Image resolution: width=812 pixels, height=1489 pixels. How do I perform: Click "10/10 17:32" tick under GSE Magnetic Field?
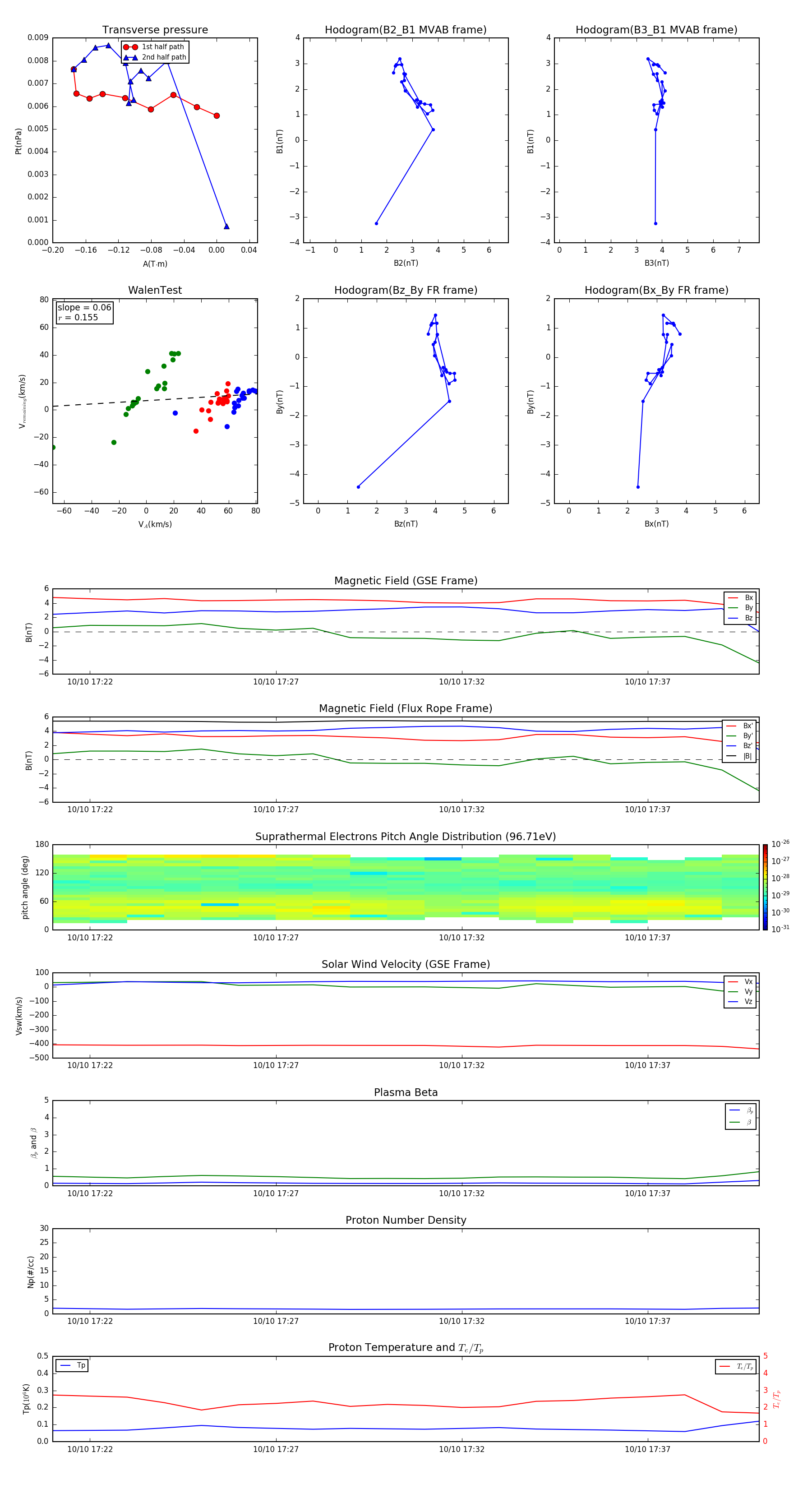462,682
